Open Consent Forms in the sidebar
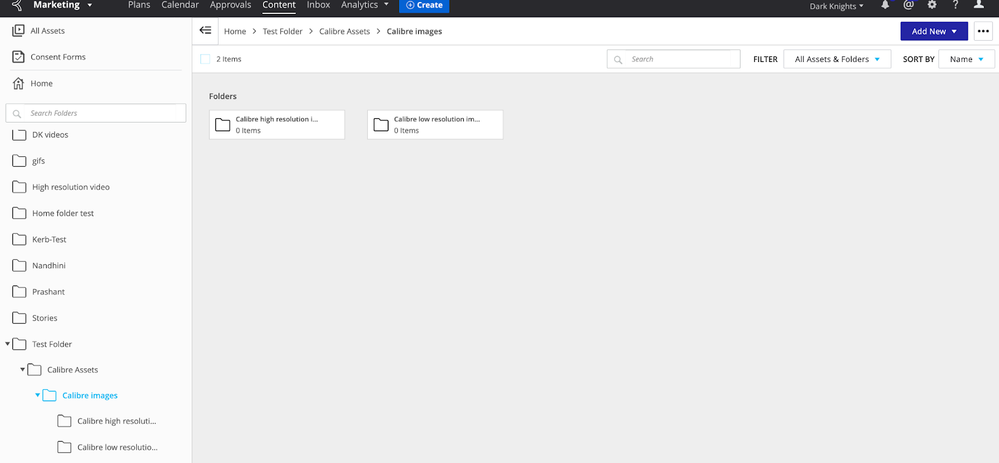 point(57,57)
